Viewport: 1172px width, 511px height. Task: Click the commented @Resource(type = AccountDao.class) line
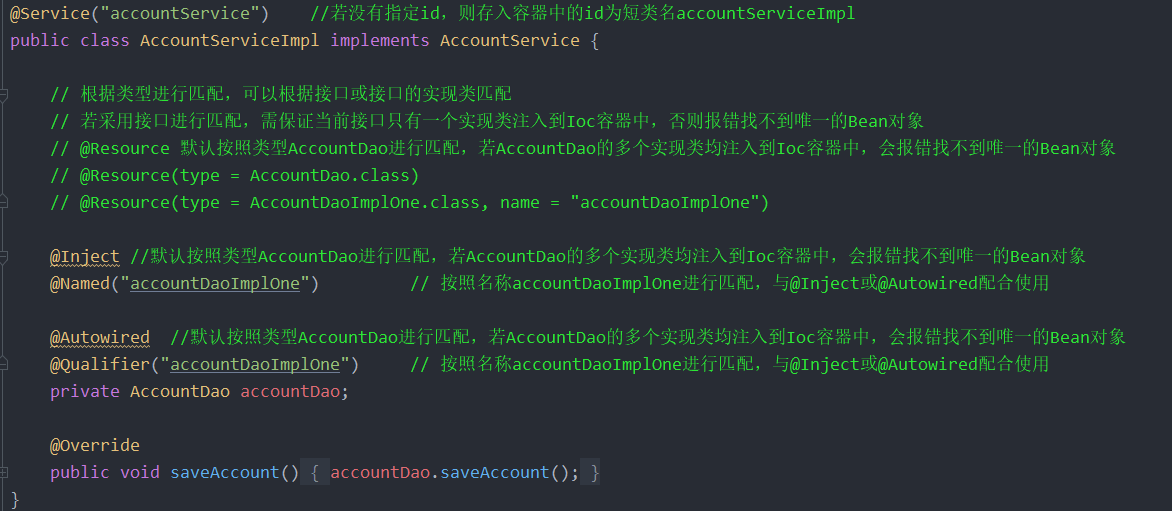(234, 176)
